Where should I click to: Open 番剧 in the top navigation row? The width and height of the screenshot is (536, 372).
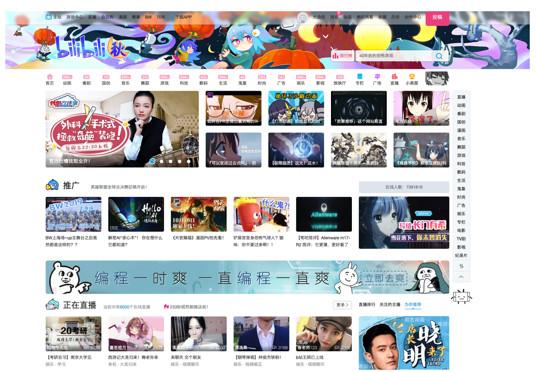tap(86, 79)
